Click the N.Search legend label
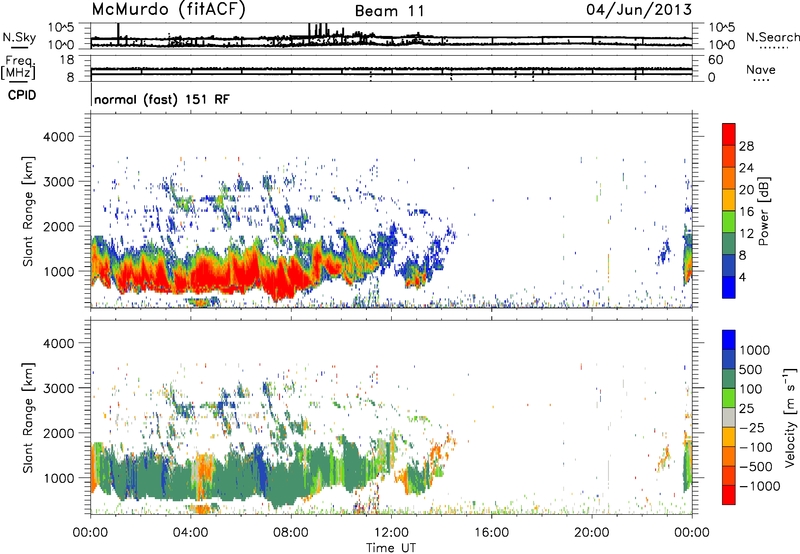 pyautogui.click(x=772, y=37)
